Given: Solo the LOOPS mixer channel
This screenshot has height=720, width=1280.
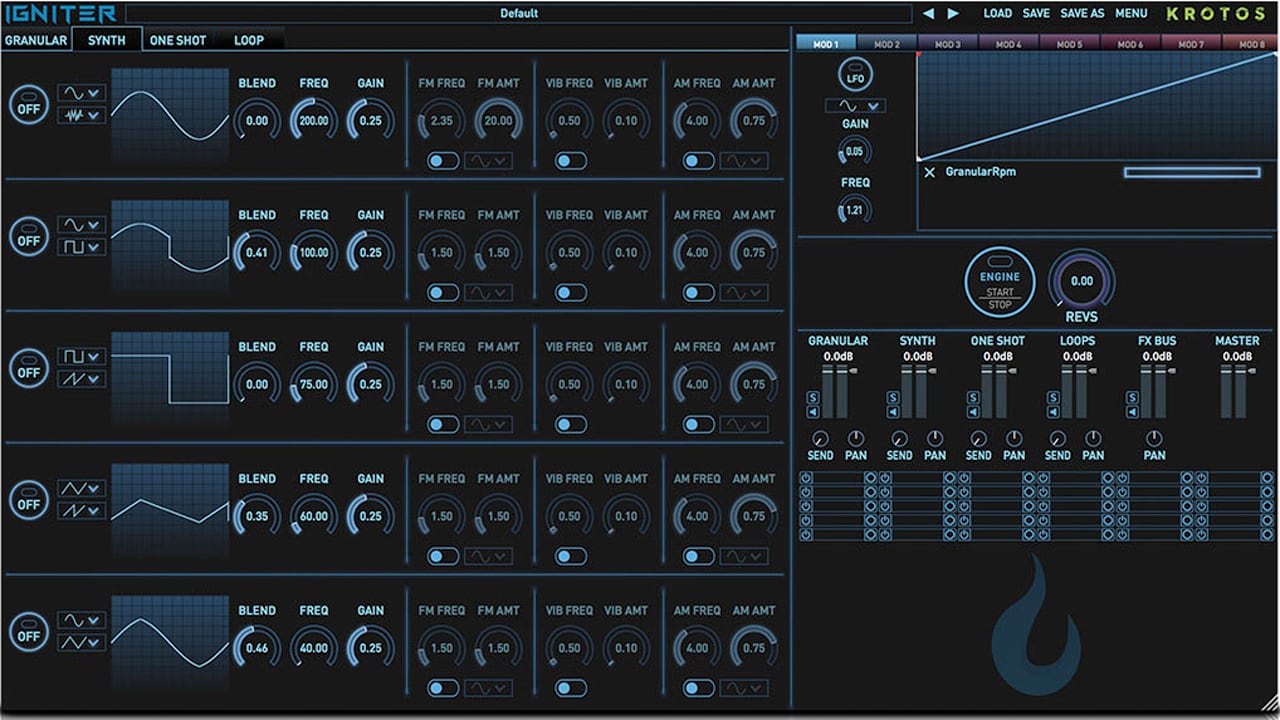Looking at the screenshot, I should coord(1052,397).
